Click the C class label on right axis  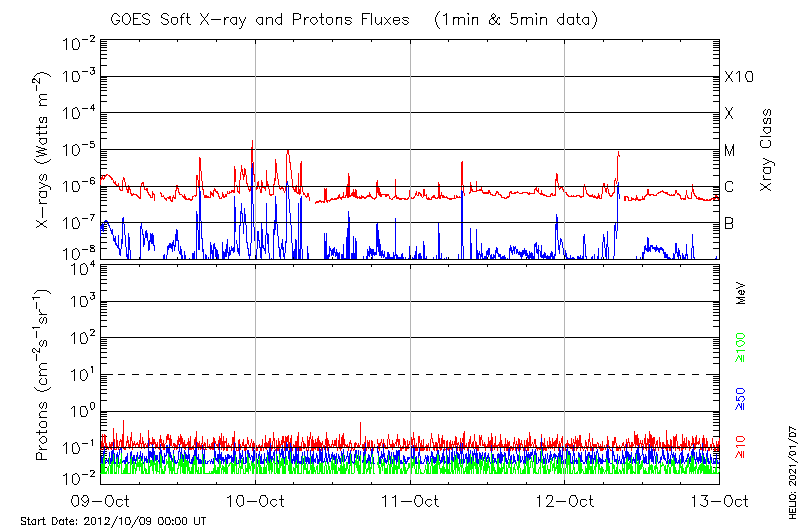pos(729,187)
